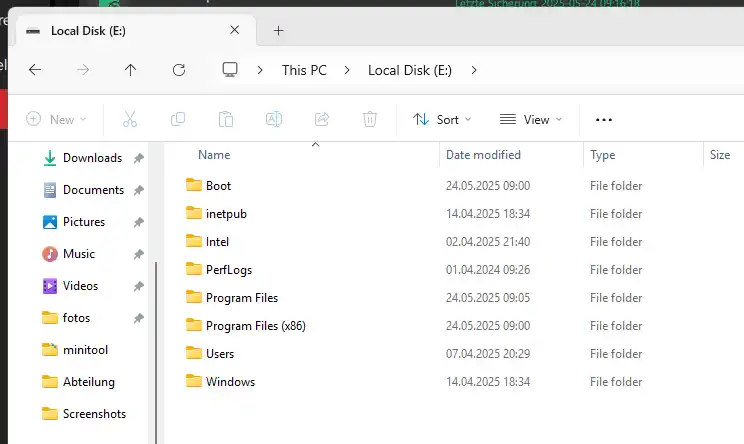Expand chevron between This PC and Local Disk

pos(347,70)
